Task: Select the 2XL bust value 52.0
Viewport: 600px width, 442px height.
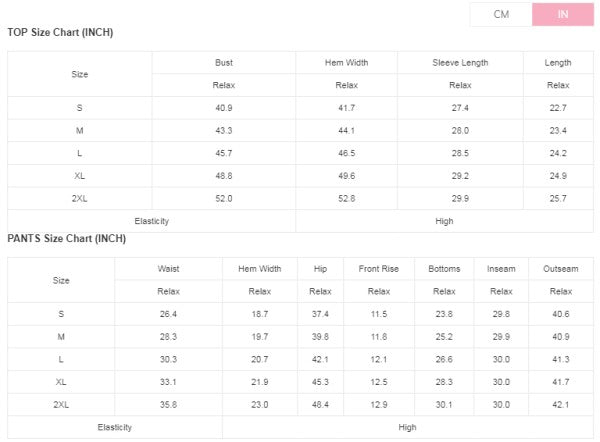Action: [x=224, y=199]
